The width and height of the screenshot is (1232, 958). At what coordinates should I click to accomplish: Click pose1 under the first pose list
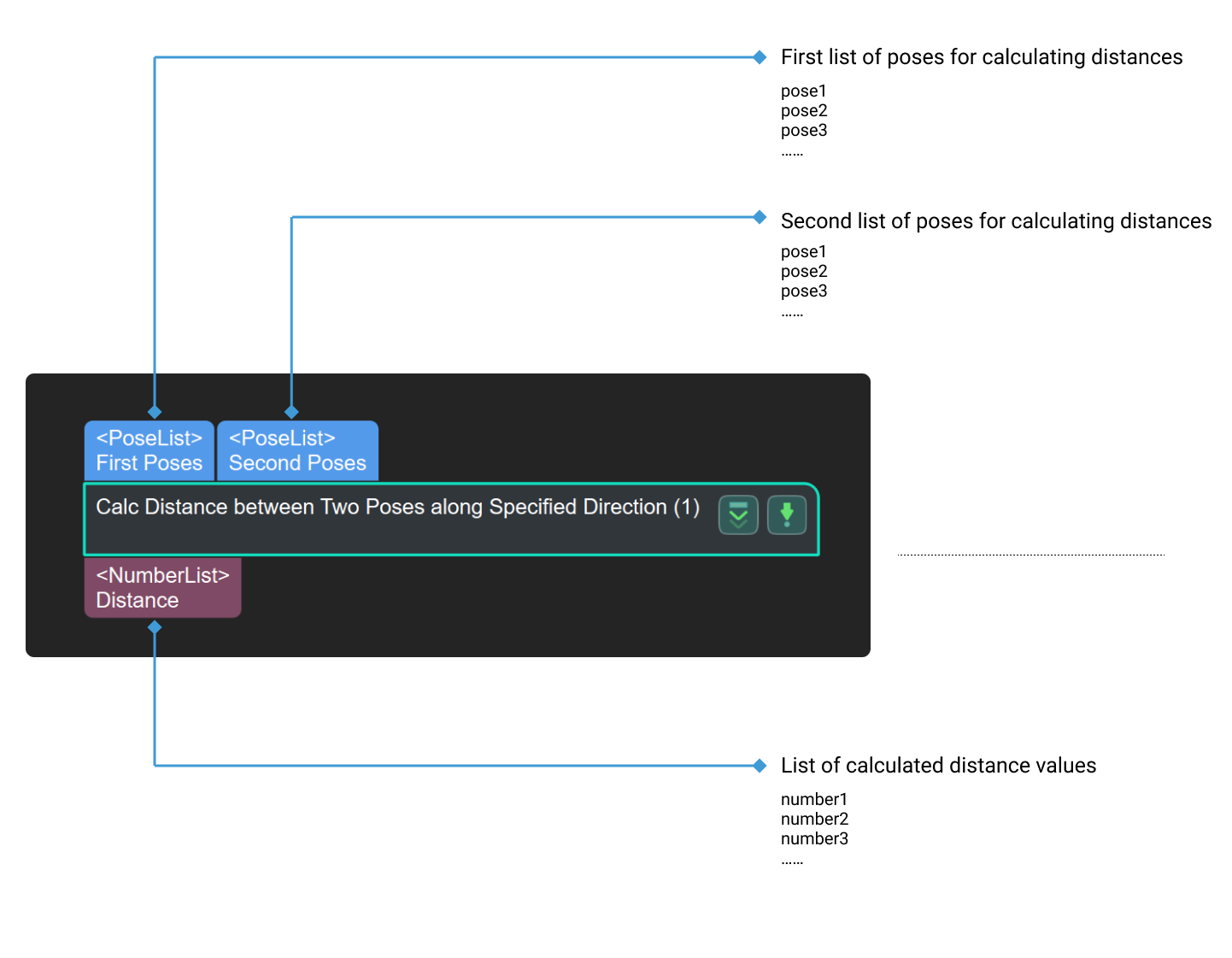pos(803,91)
